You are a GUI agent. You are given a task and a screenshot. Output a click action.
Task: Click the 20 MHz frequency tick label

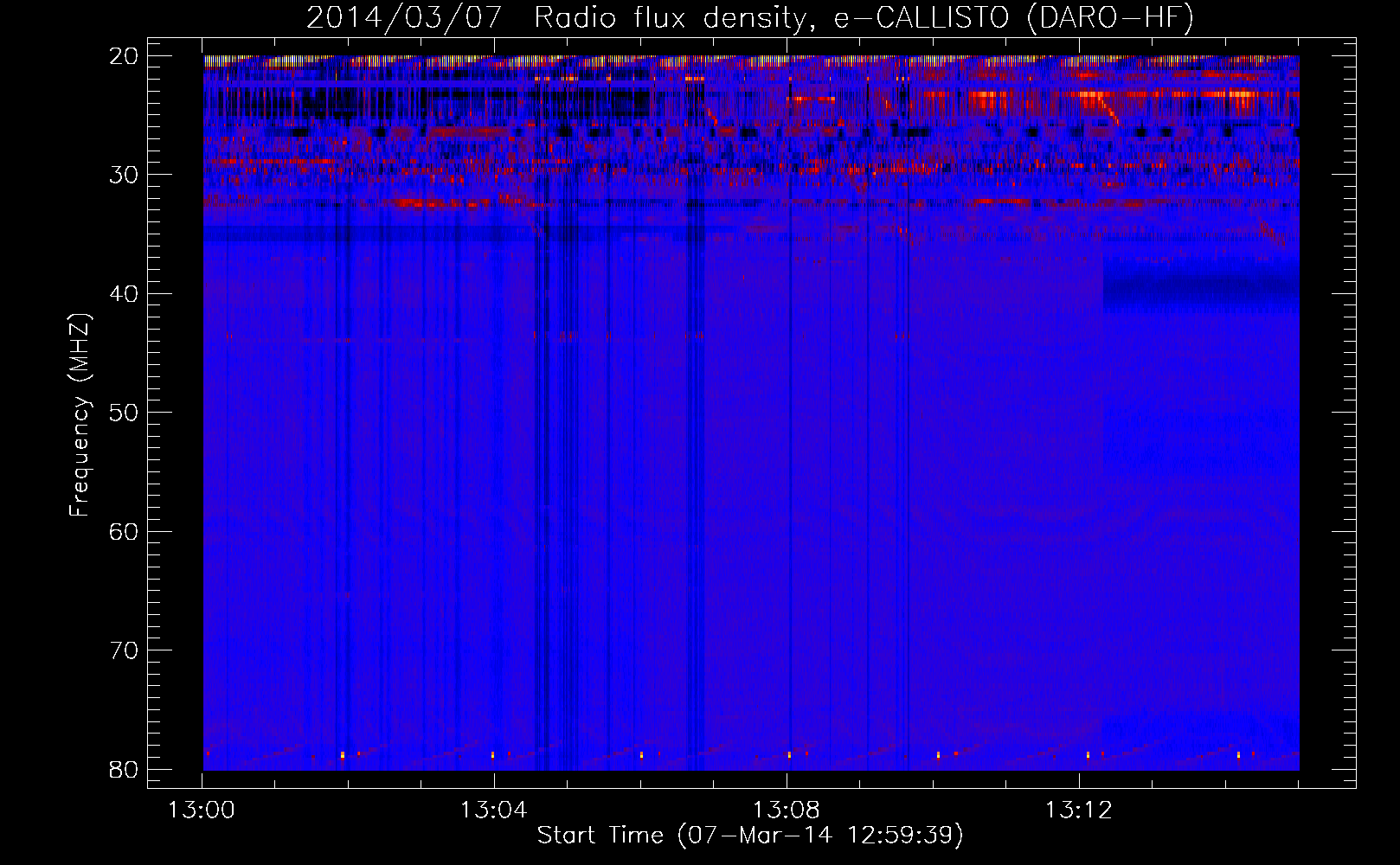pos(125,56)
